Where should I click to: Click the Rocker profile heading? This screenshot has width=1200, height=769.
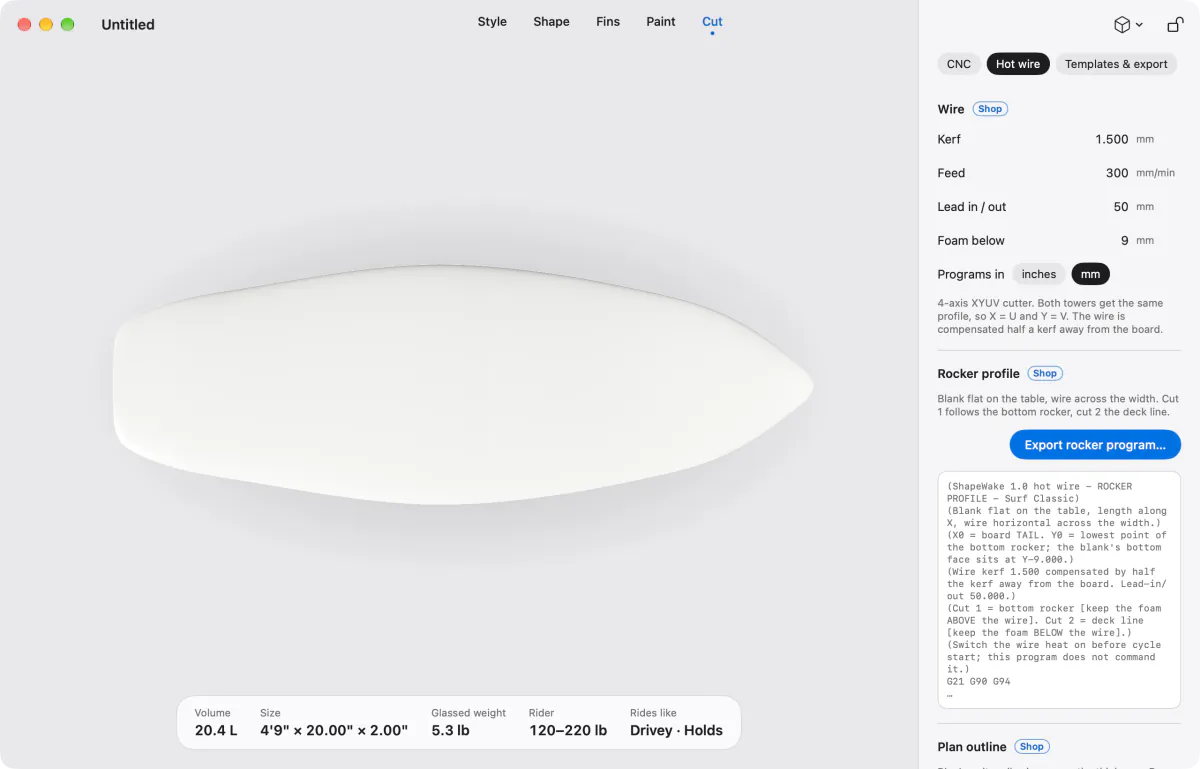tap(979, 374)
